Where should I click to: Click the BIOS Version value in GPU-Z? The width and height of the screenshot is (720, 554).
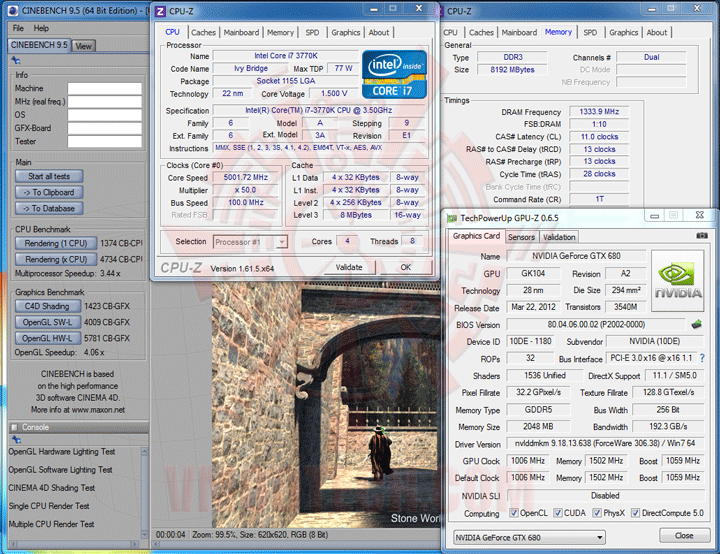point(596,324)
